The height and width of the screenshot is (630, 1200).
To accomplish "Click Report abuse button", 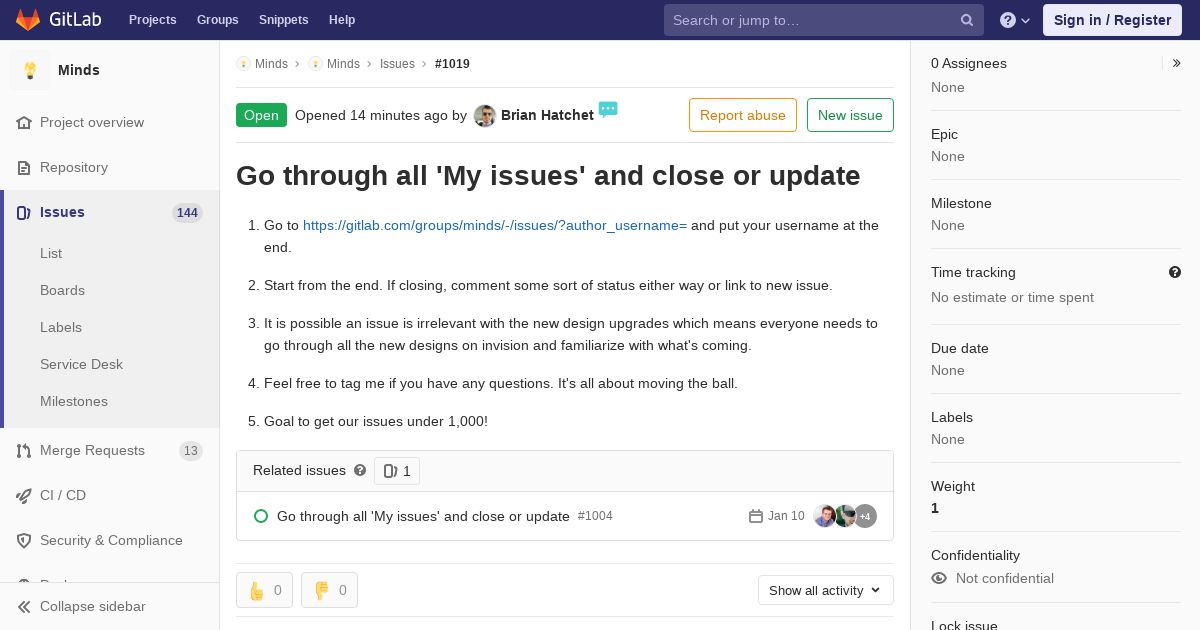I will [x=743, y=115].
